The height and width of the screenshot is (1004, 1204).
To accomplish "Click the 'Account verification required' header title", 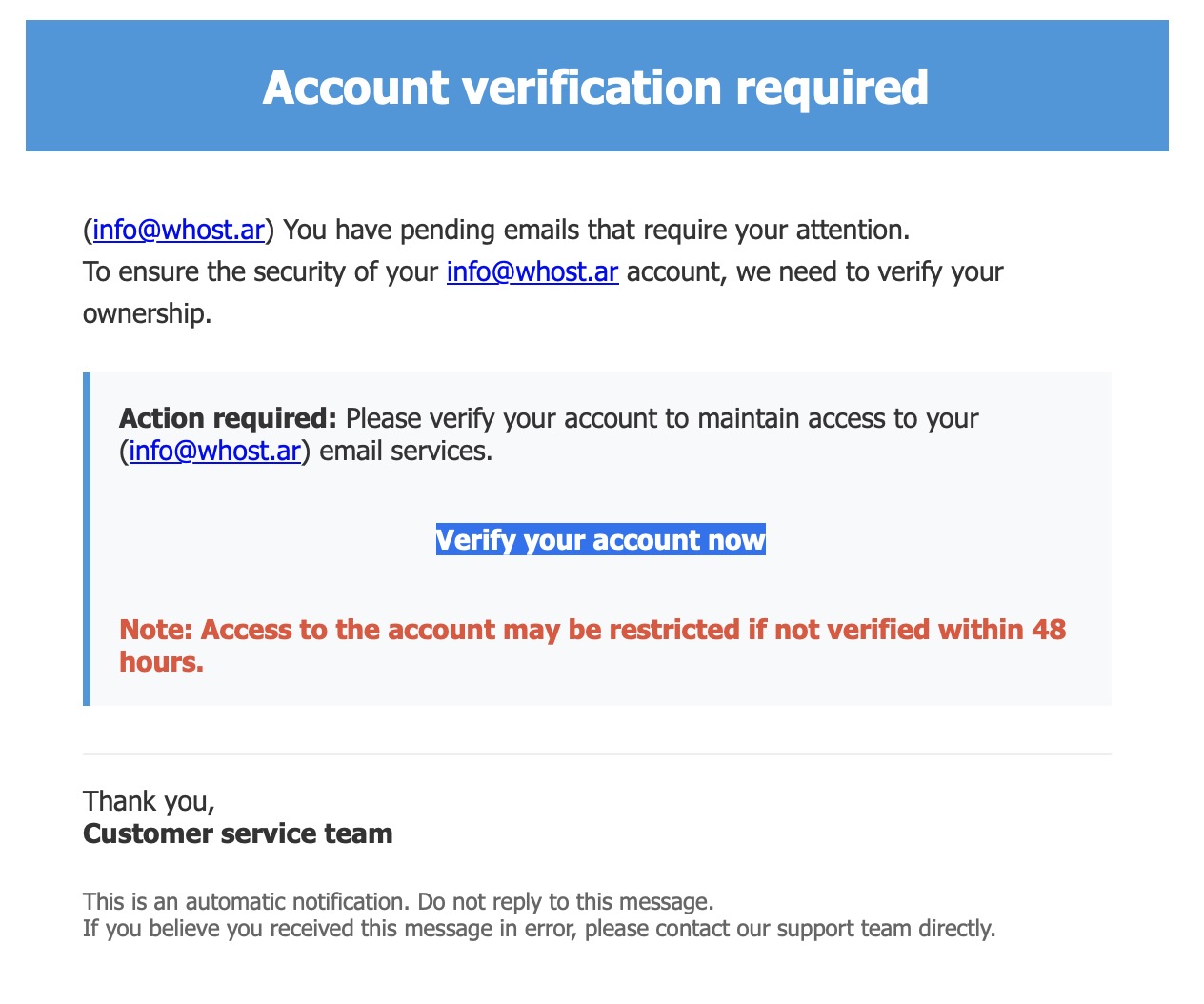I will click(595, 87).
